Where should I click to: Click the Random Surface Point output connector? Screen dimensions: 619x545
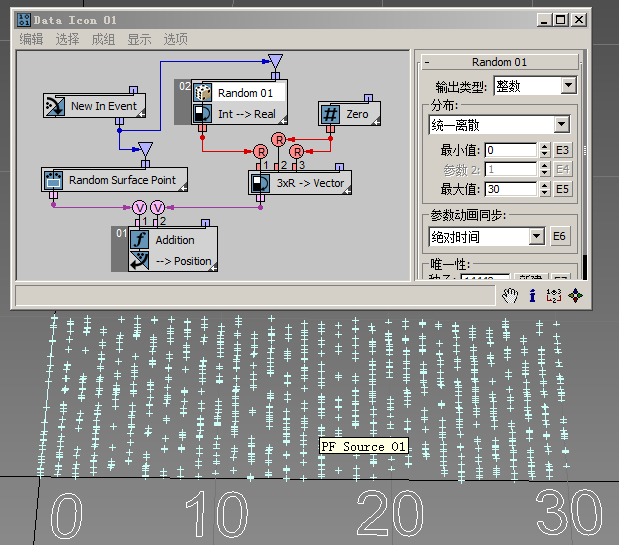53,195
